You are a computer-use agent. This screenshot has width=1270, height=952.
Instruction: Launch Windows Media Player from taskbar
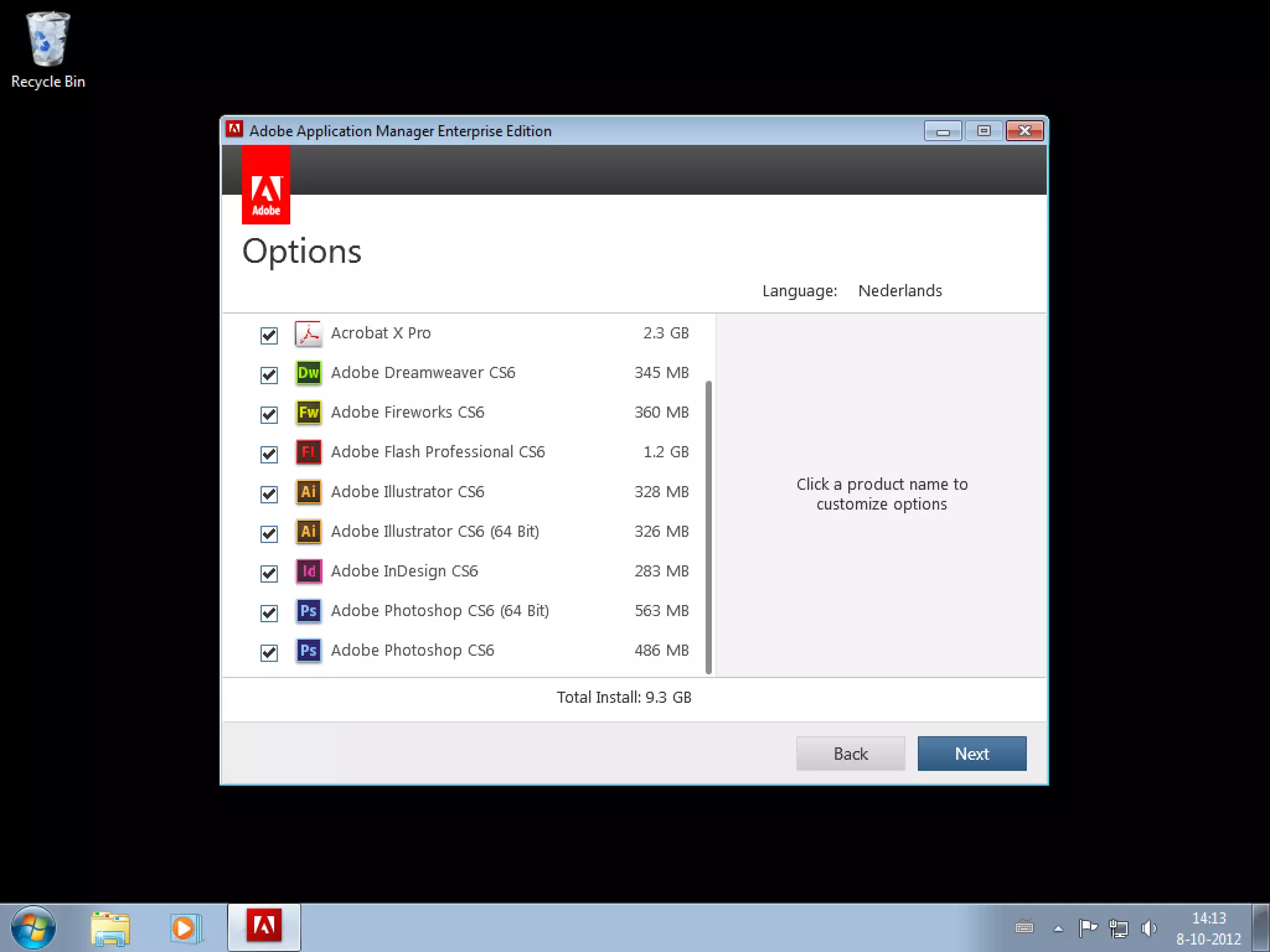point(185,928)
